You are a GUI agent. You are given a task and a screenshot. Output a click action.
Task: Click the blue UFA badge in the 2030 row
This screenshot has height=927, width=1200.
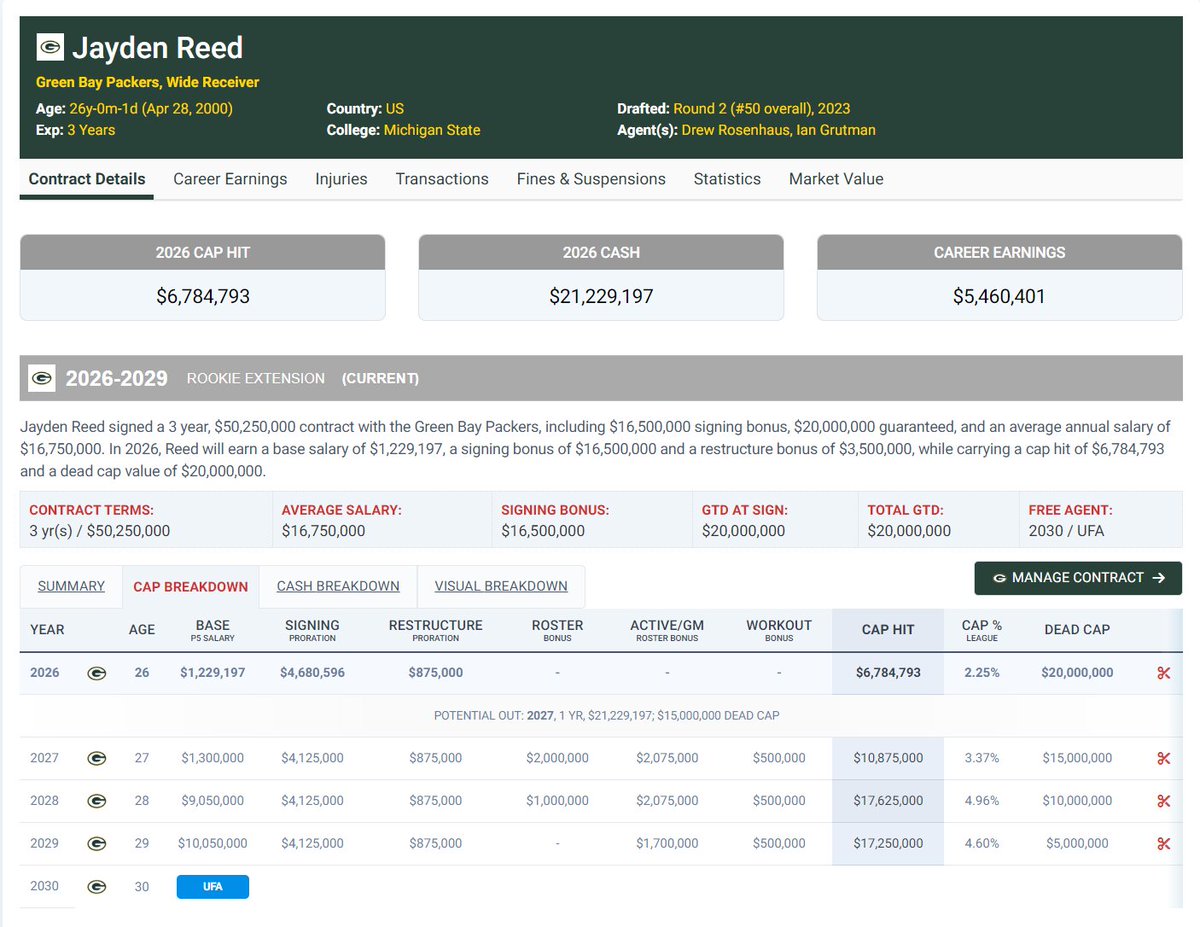click(x=213, y=886)
